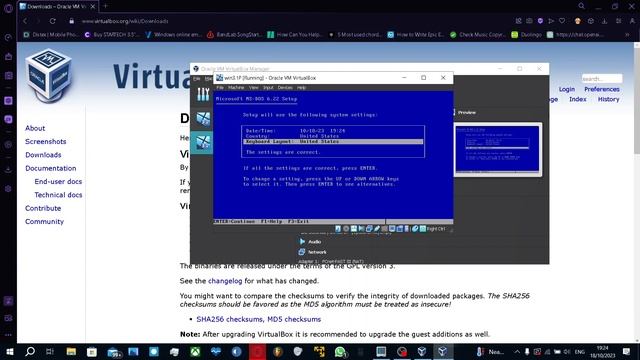Image resolution: width=640 pixels, height=360 pixels.
Task: Open the Downloads link in the sidebar
Action: click(43, 155)
